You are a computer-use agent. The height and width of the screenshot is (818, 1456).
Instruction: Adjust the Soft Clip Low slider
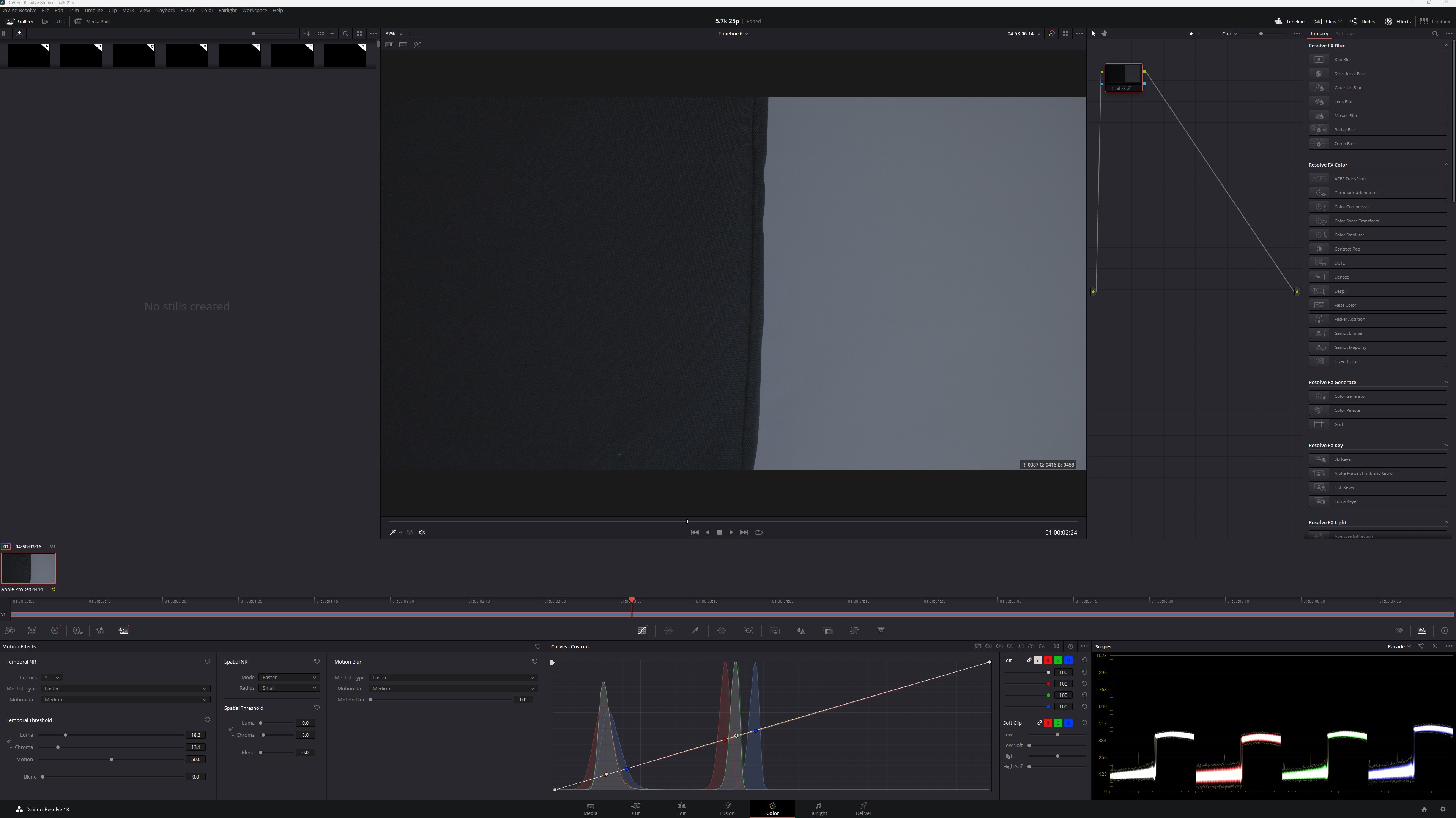pos(1057,735)
